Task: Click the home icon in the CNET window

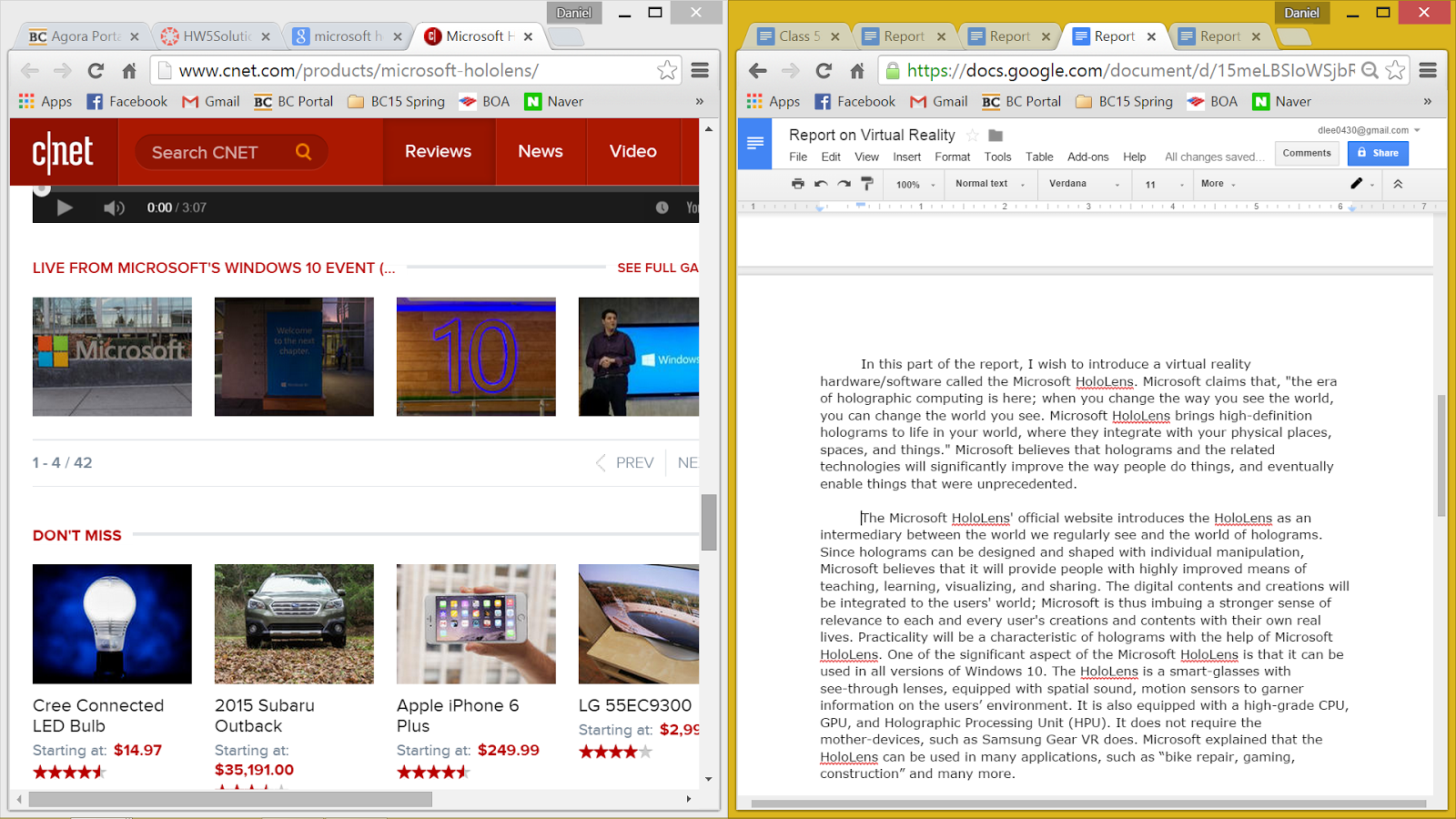Action: 129,70
